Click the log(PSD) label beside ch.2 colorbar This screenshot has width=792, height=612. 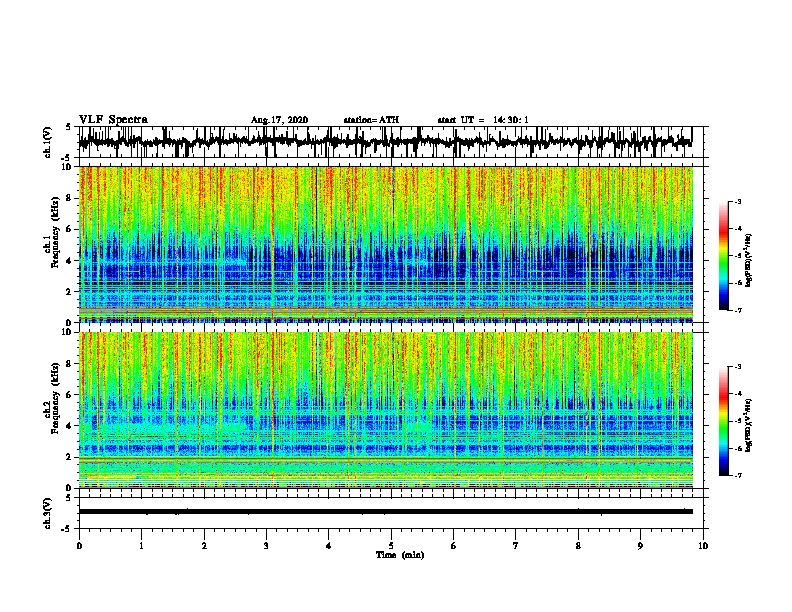(x=748, y=426)
